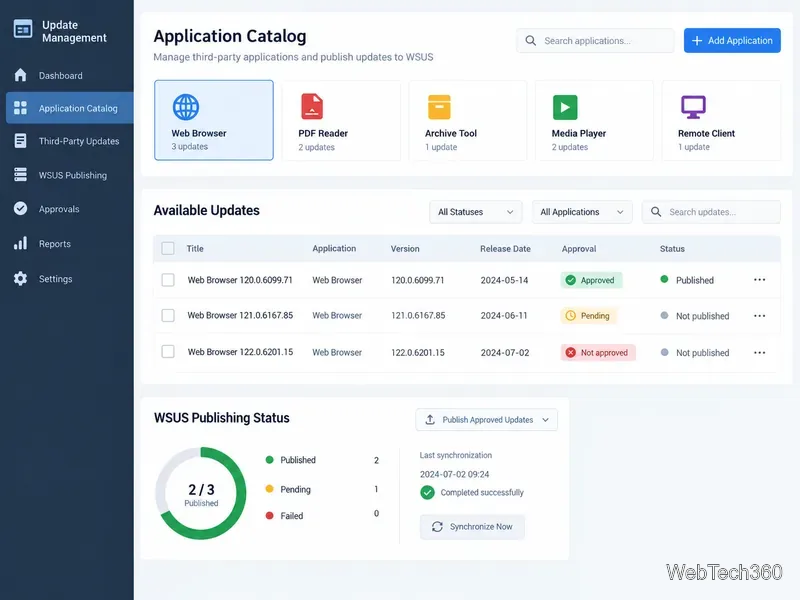This screenshot has width=800, height=600.
Task: Expand the Publish Approved Updates dropdown arrow
Action: pos(545,420)
